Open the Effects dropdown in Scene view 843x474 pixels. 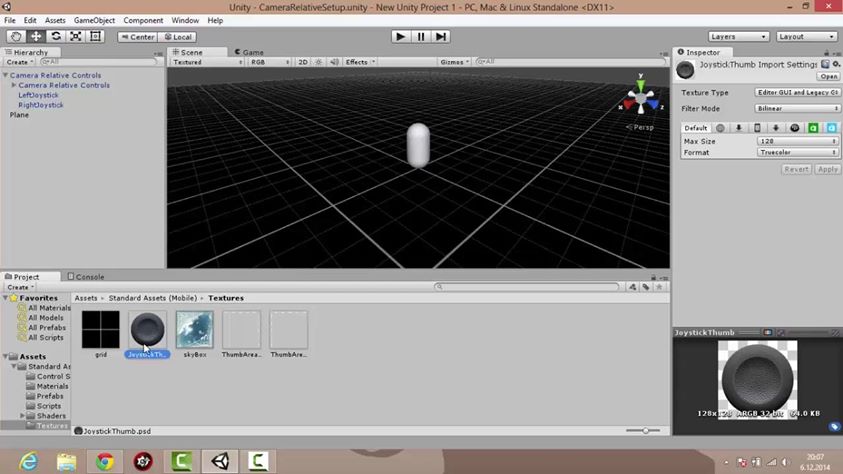(x=360, y=62)
